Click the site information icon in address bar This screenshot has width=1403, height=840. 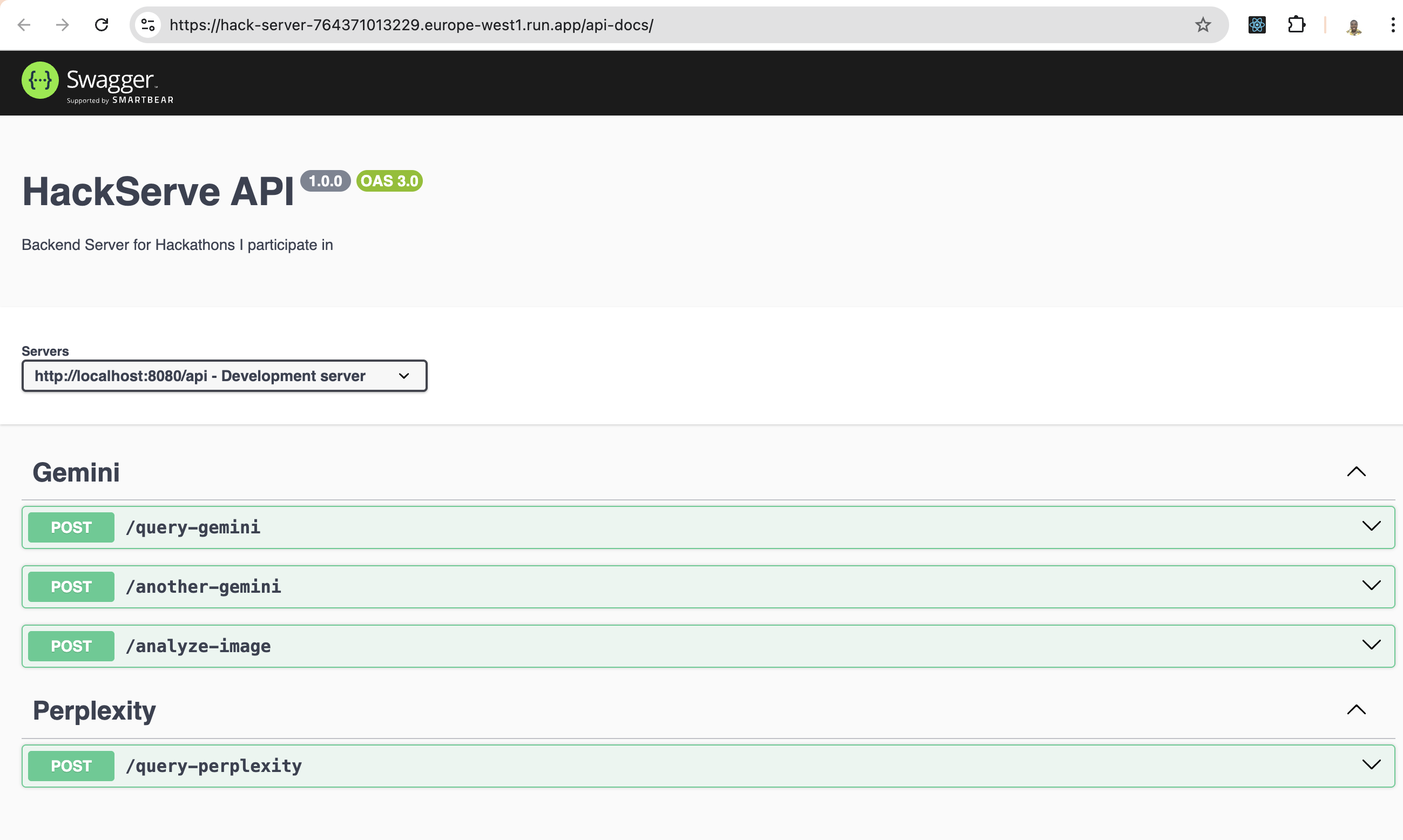click(x=149, y=25)
